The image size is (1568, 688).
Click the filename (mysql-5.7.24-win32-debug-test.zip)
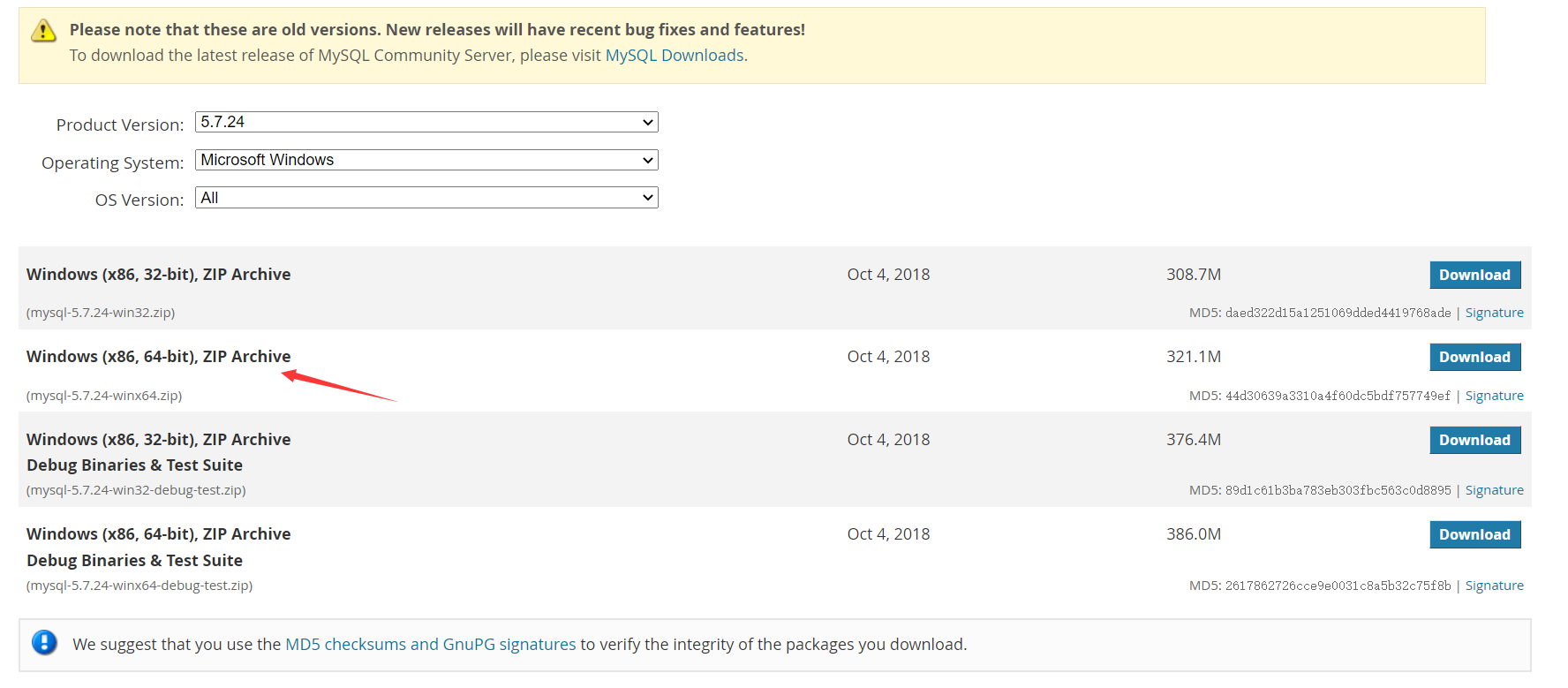[136, 490]
